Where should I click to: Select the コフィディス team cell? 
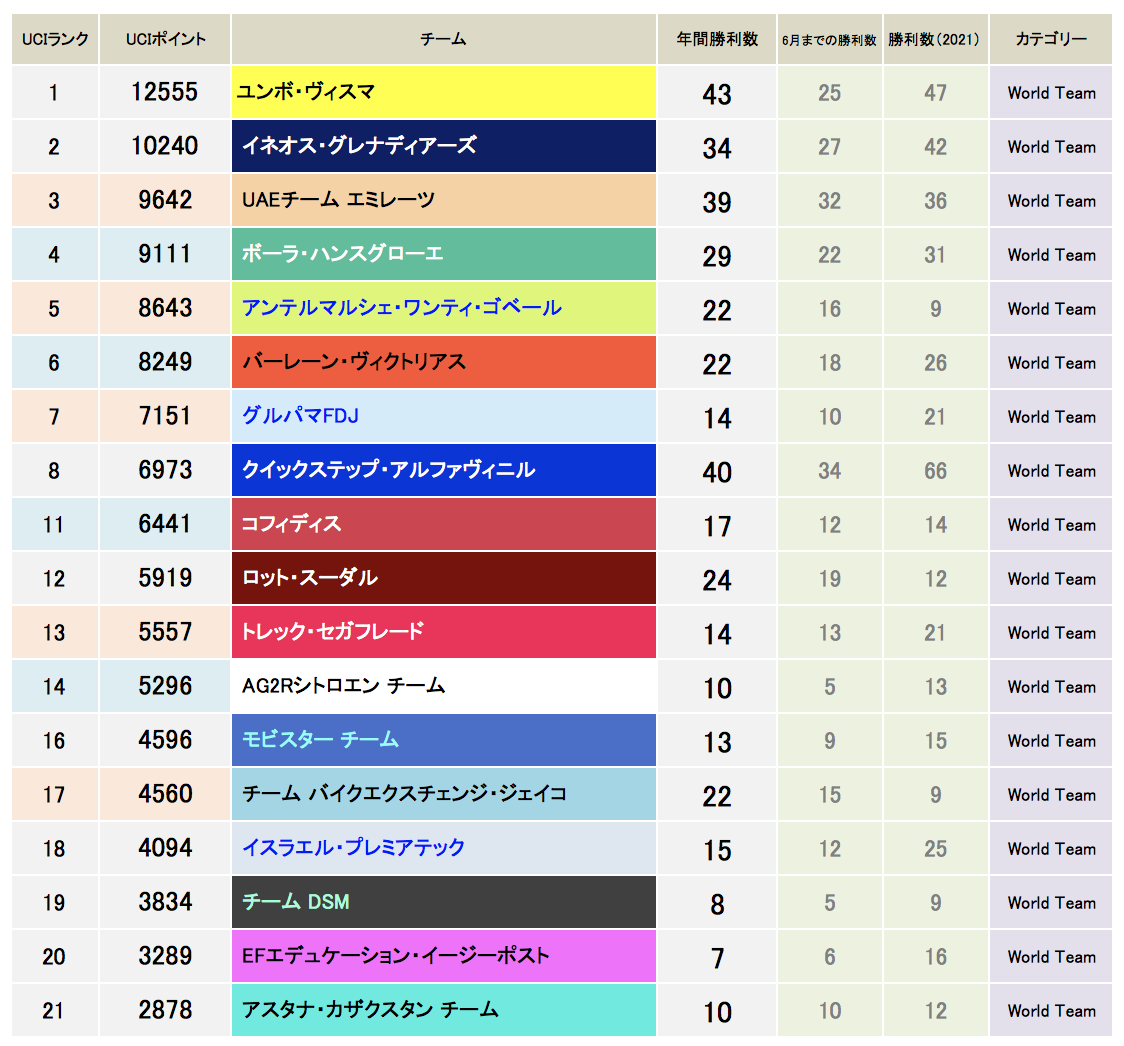[x=444, y=524]
